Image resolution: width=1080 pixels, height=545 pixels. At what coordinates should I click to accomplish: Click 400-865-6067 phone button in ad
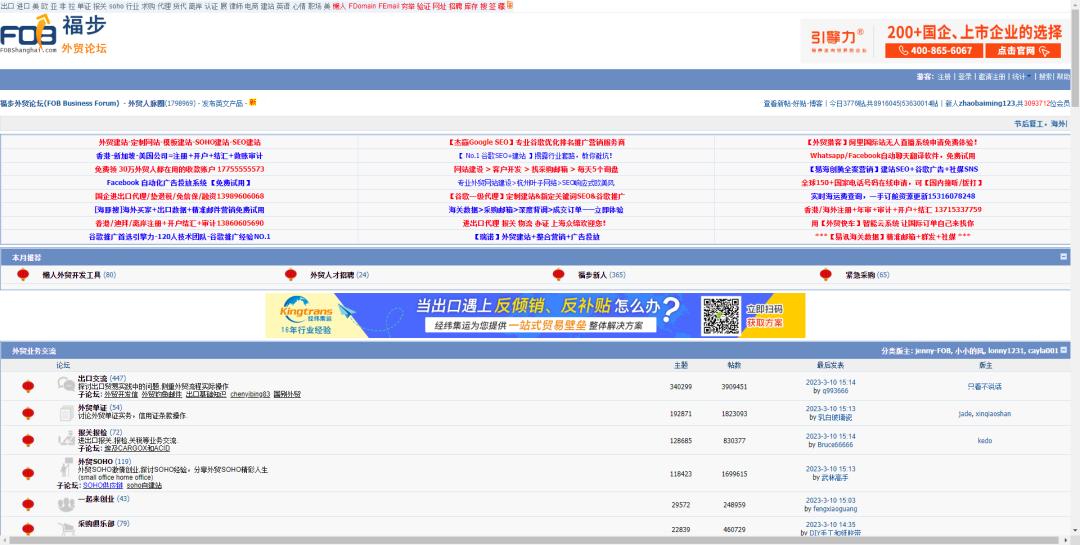[x=933, y=51]
